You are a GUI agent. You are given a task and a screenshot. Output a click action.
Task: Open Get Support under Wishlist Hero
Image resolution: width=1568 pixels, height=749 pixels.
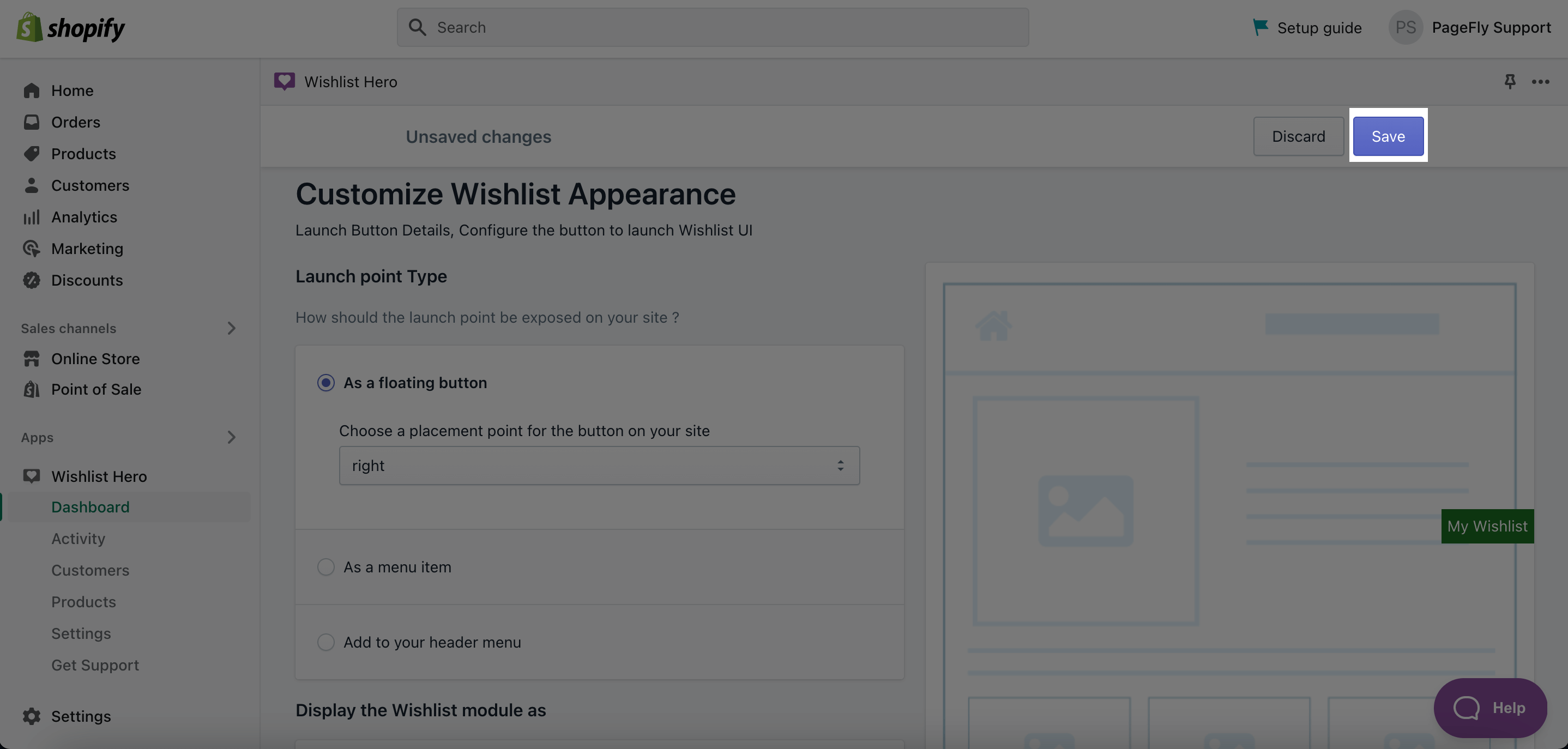point(95,665)
